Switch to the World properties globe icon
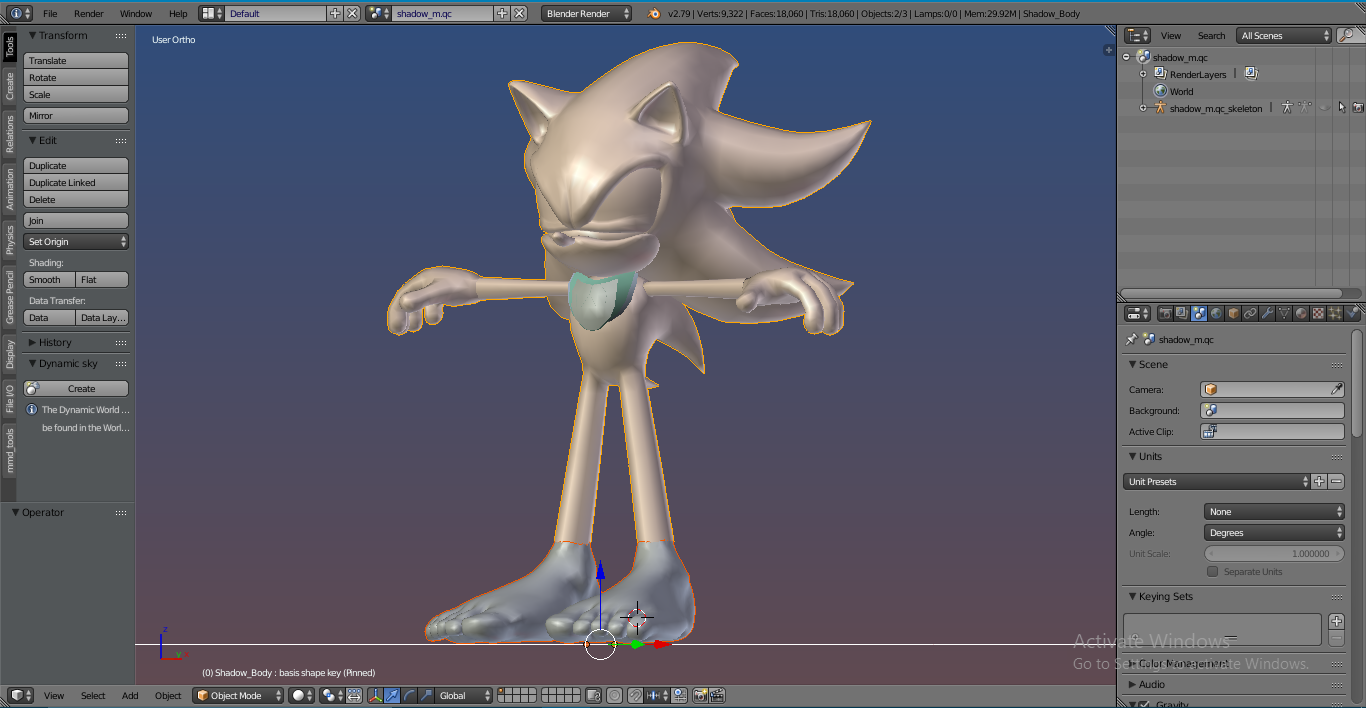 pyautogui.click(x=1216, y=313)
